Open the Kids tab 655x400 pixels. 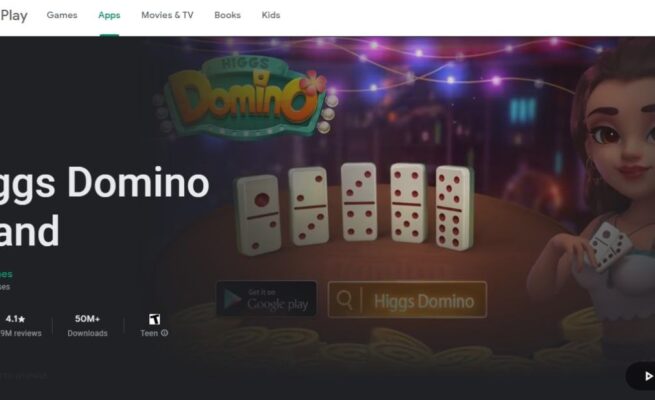click(x=271, y=15)
